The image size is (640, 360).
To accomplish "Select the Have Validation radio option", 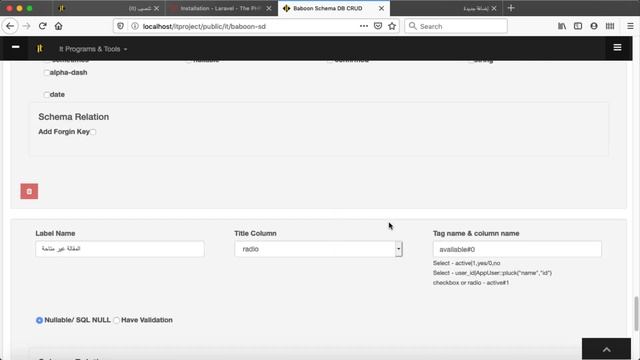I will click(116, 320).
